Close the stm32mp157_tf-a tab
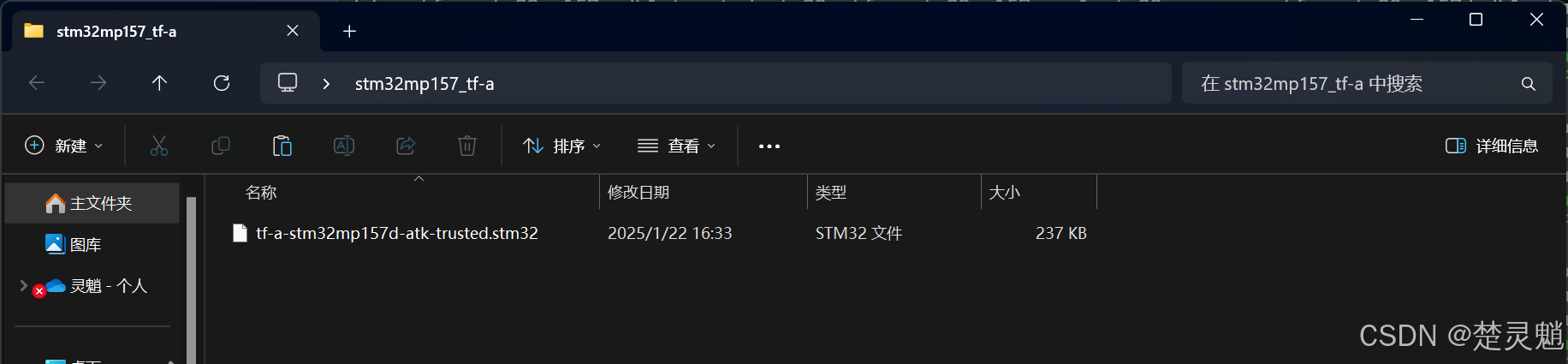1568x364 pixels. (293, 31)
